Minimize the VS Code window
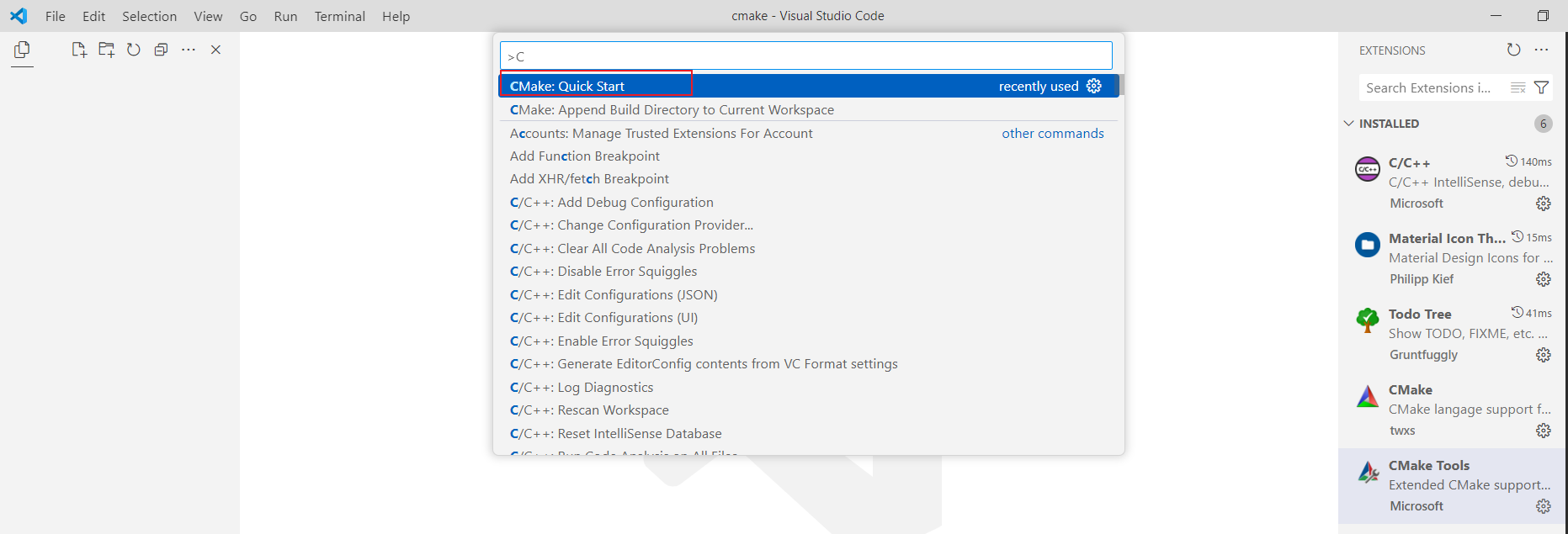This screenshot has height=534, width=1568. click(x=1496, y=16)
